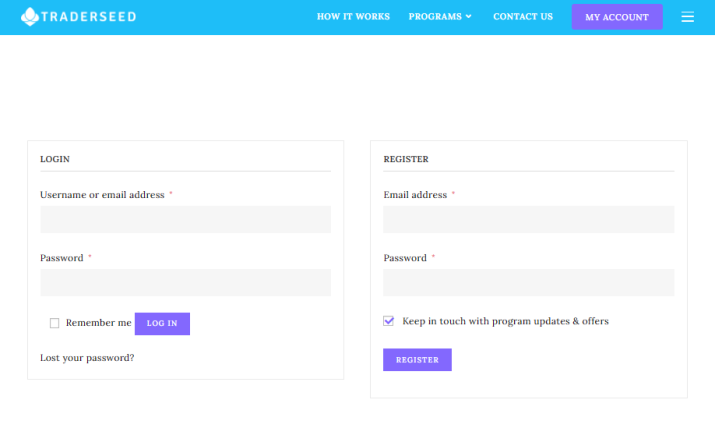
Task: Click the Keep in touch label text
Action: click(505, 321)
